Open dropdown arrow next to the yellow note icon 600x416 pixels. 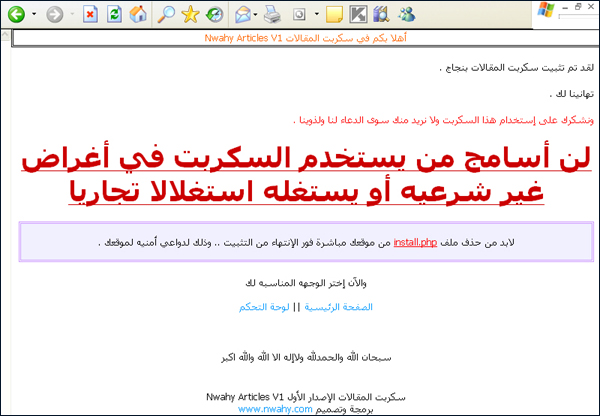[317, 14]
